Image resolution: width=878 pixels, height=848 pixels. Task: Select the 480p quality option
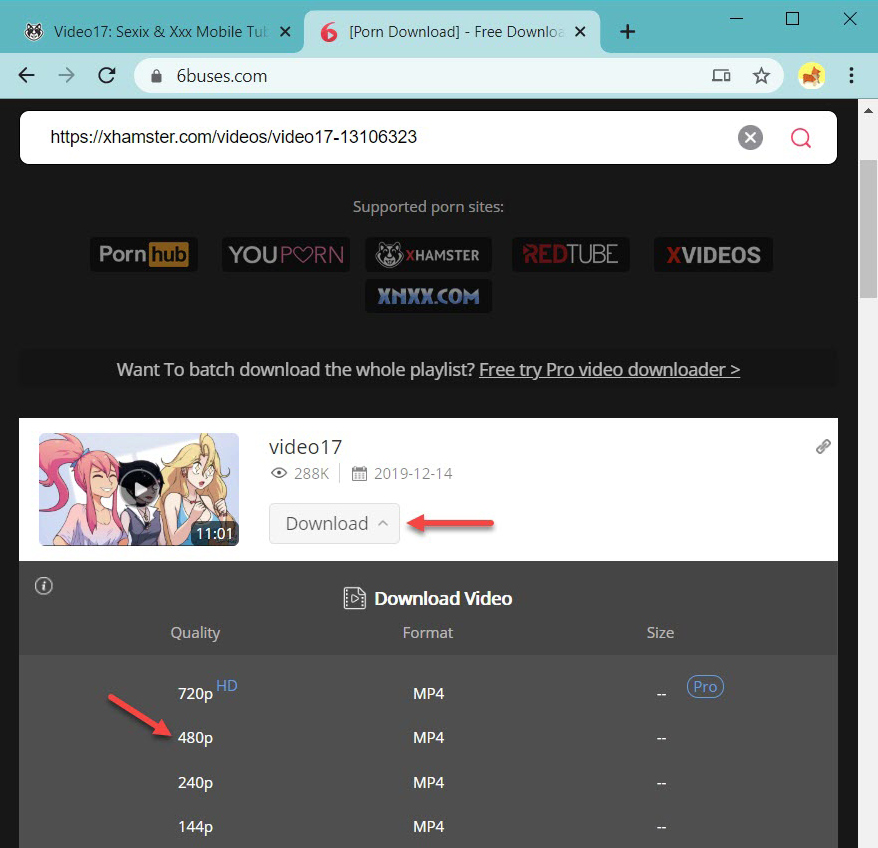point(195,738)
